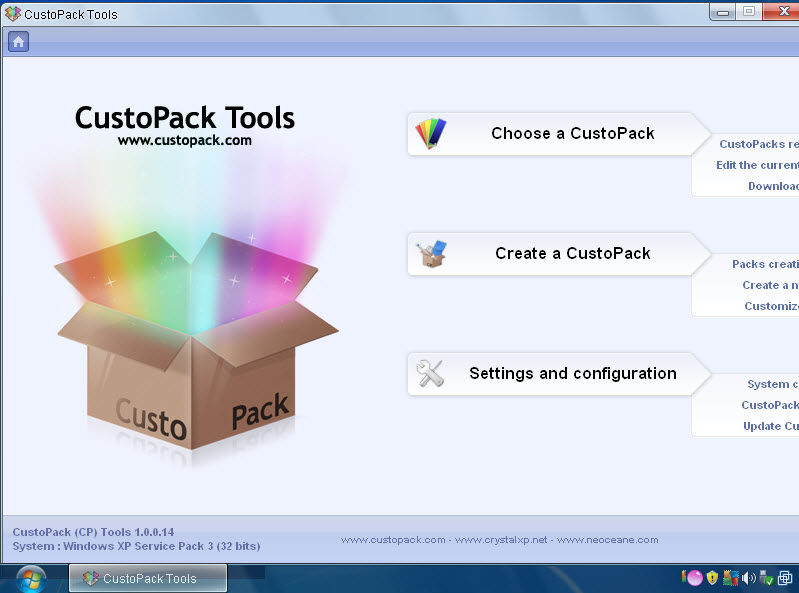Click the 'CustoPack (CP) Tools 1.0.0.14' version text
The width and height of the screenshot is (799, 593).
tap(93, 532)
